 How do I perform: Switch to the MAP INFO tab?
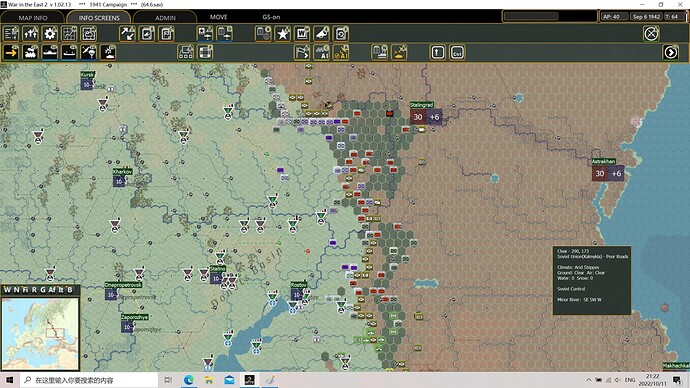coord(33,18)
